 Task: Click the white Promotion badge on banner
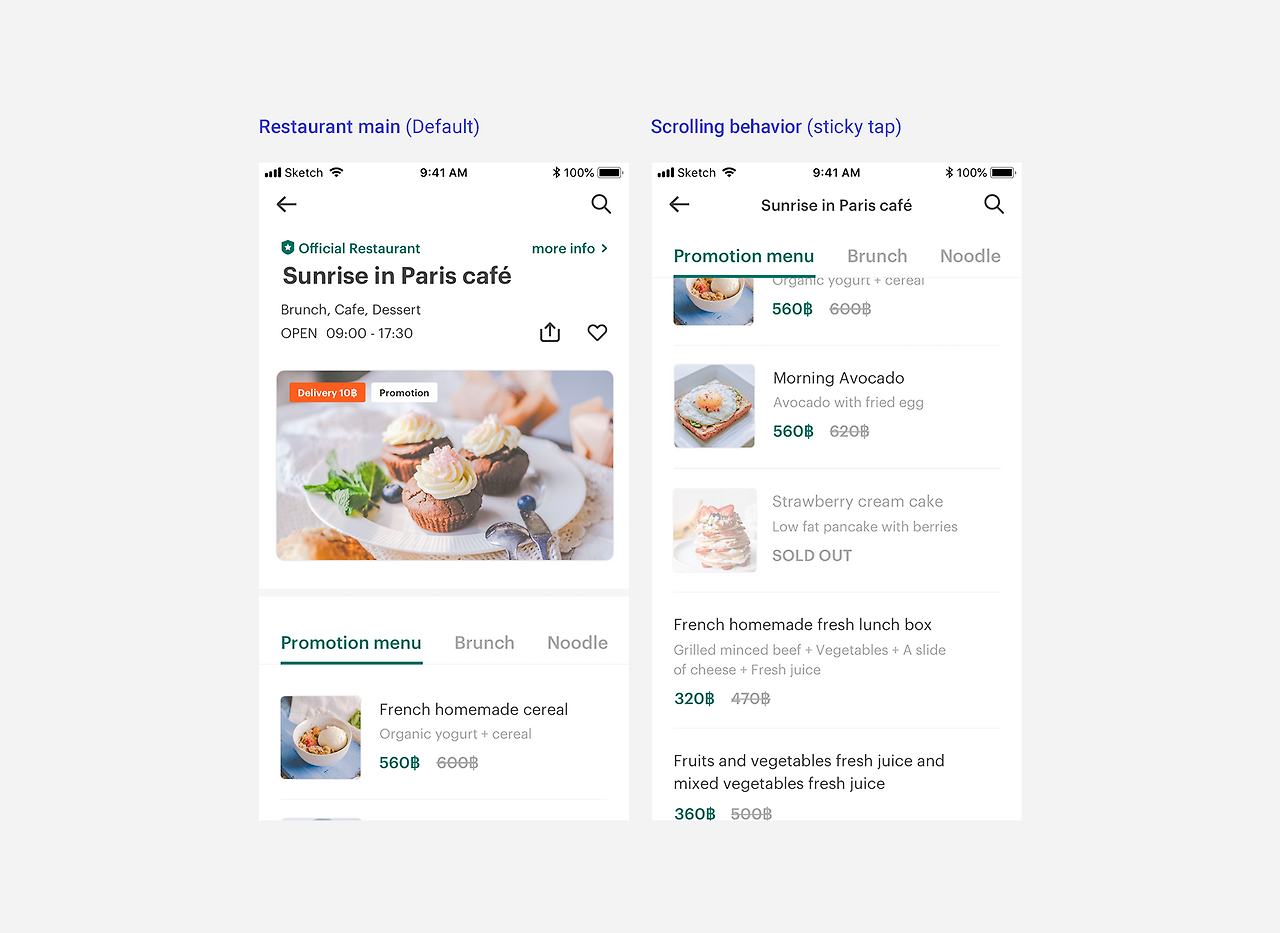[x=404, y=393]
